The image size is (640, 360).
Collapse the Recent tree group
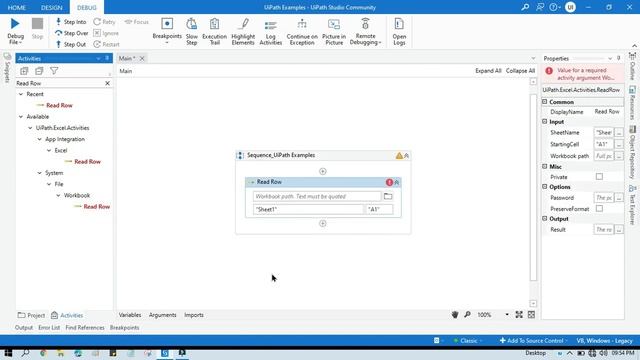point(21,94)
